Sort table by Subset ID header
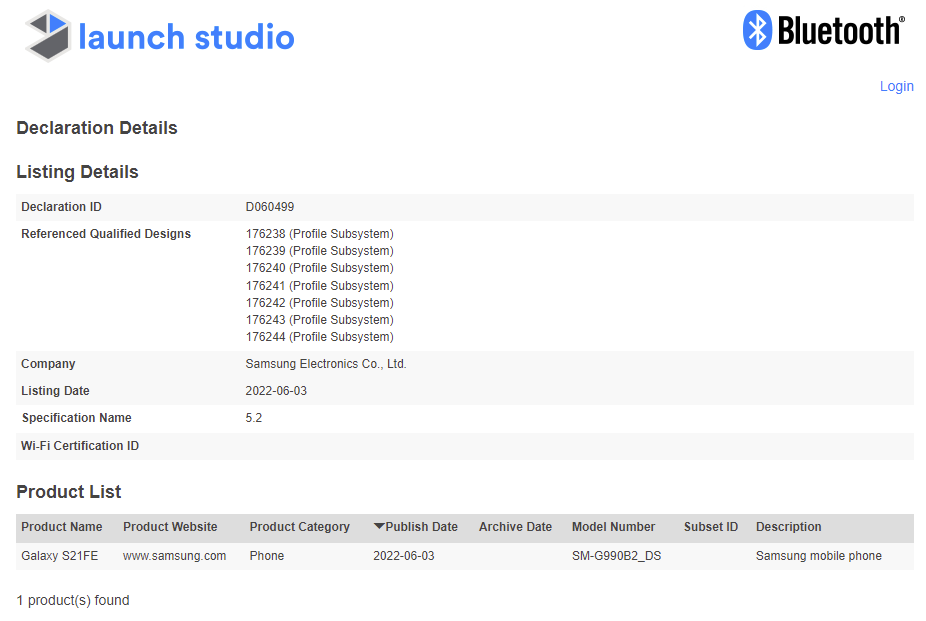926x621 pixels. tap(710, 527)
